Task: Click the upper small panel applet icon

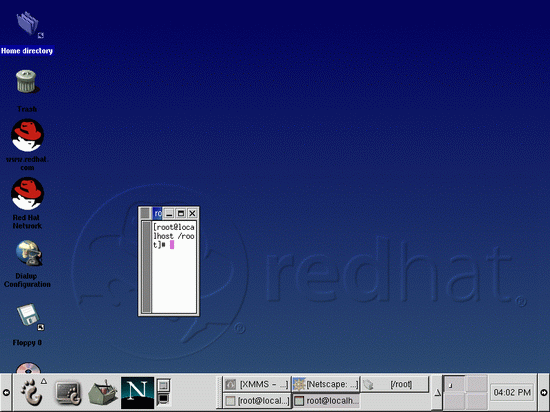Action: point(163,385)
